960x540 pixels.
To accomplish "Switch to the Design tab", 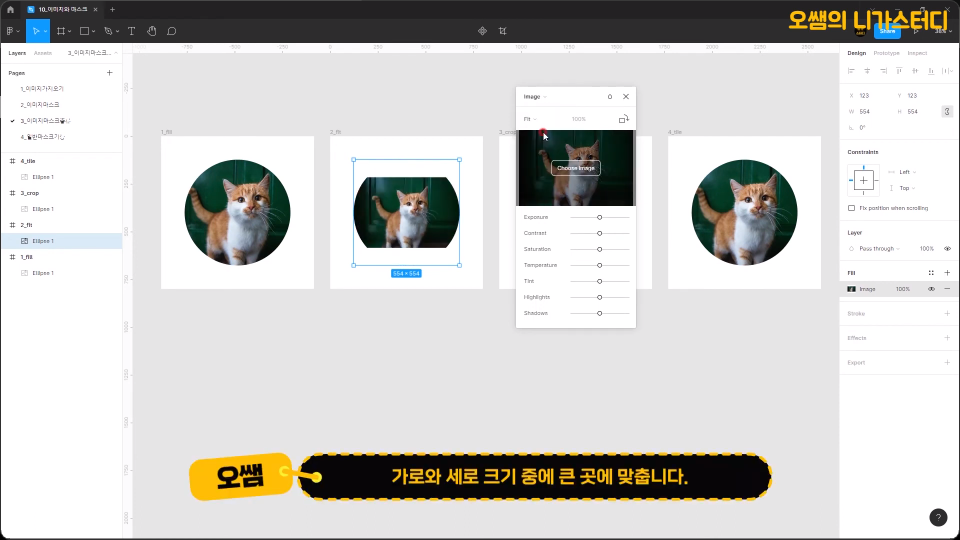I will pyautogui.click(x=857, y=53).
